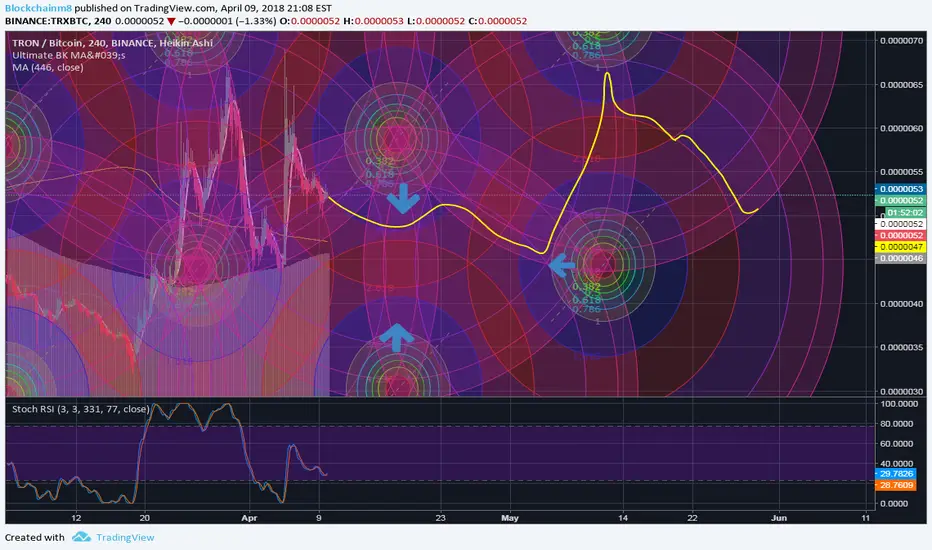The height and width of the screenshot is (550, 932).
Task: Click the May date on time axis
Action: (510, 518)
